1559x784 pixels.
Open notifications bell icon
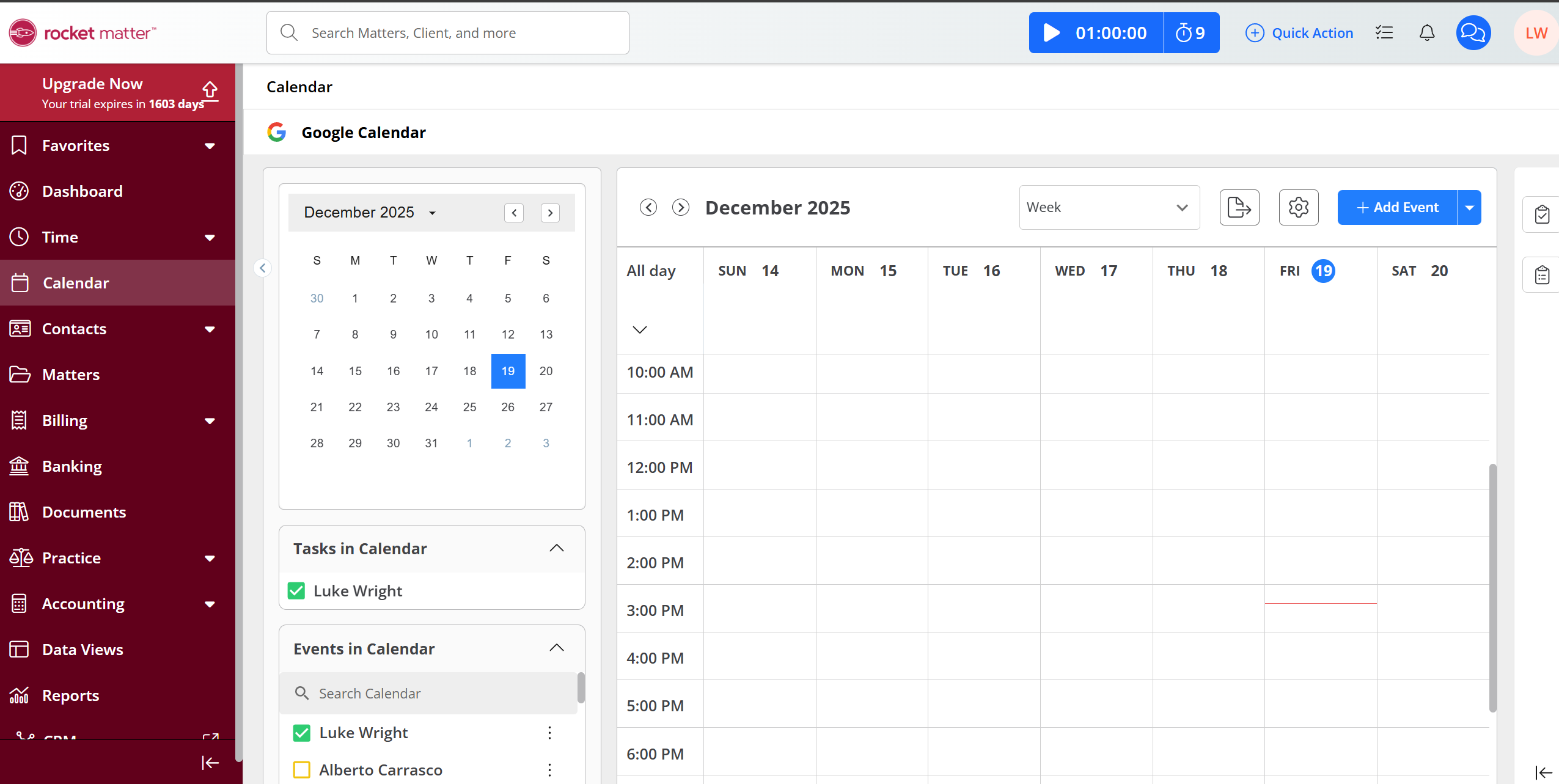point(1426,33)
